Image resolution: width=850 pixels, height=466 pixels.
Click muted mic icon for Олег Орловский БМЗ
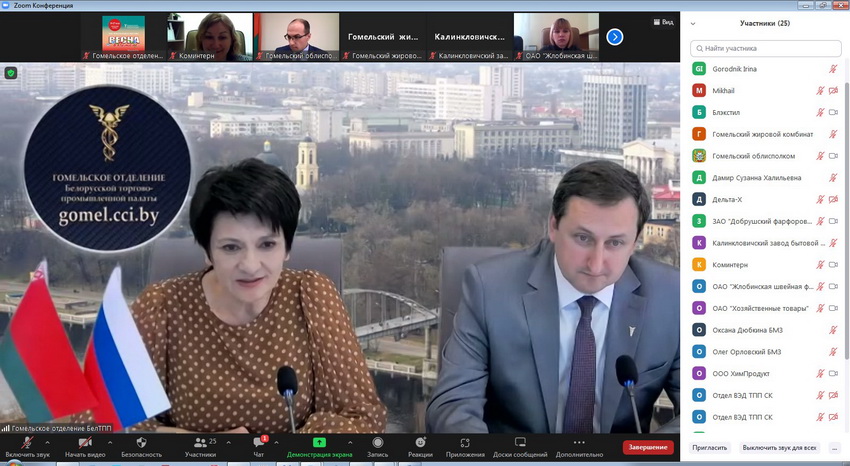(833, 352)
